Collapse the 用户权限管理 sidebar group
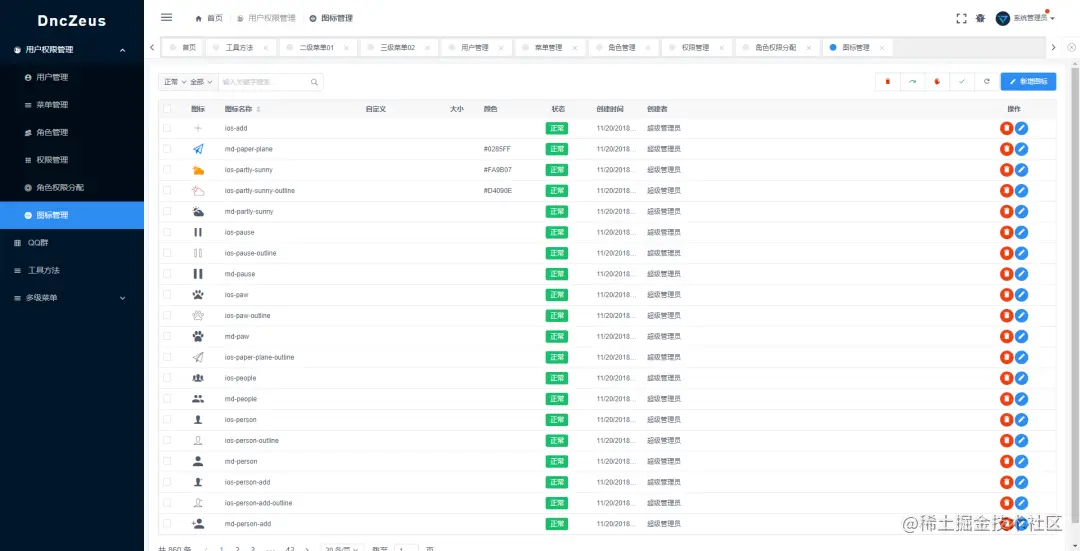 72,50
